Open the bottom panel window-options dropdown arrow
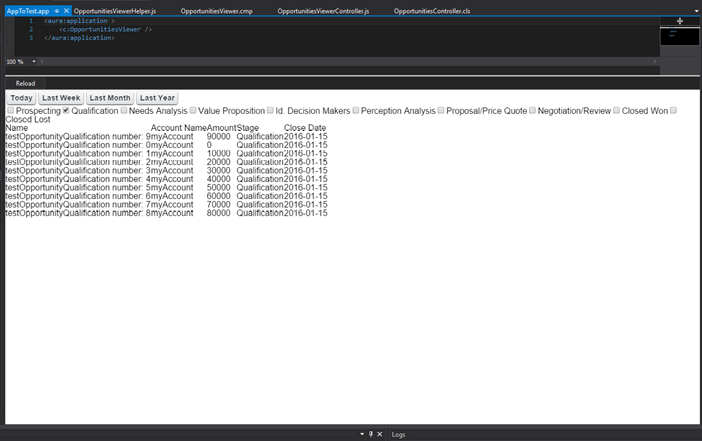This screenshot has height=441, width=702. (362, 434)
